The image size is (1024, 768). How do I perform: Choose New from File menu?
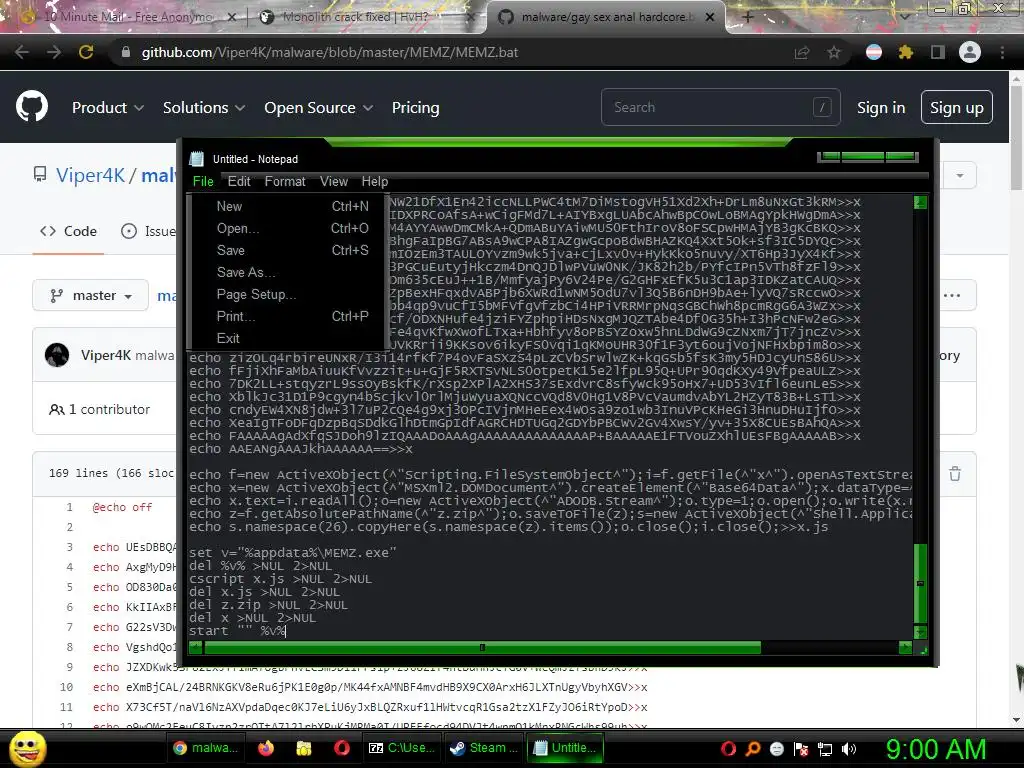[287, 206]
